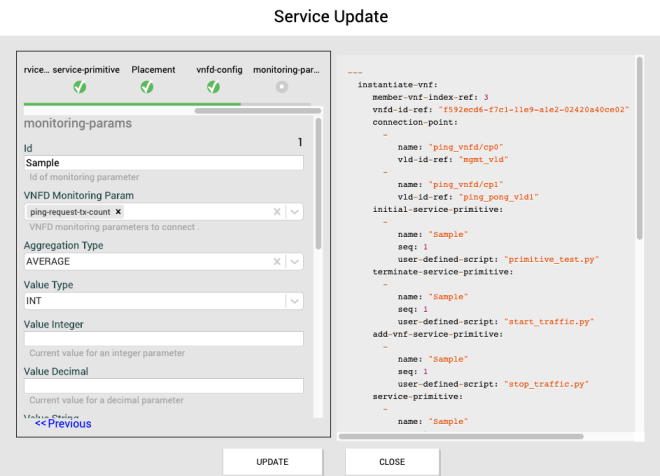The width and height of the screenshot is (660, 476).
Task: Clear the VNFD Monitoring Param selection
Action: click(x=277, y=212)
